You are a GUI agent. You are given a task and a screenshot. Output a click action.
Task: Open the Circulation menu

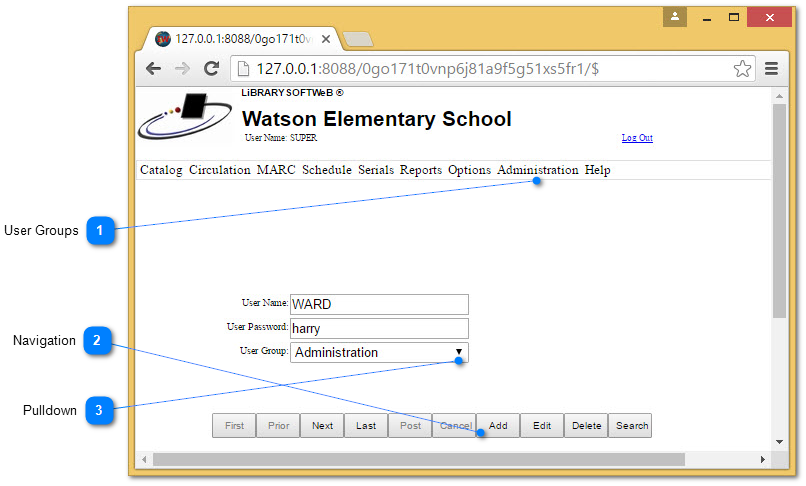tap(219, 170)
